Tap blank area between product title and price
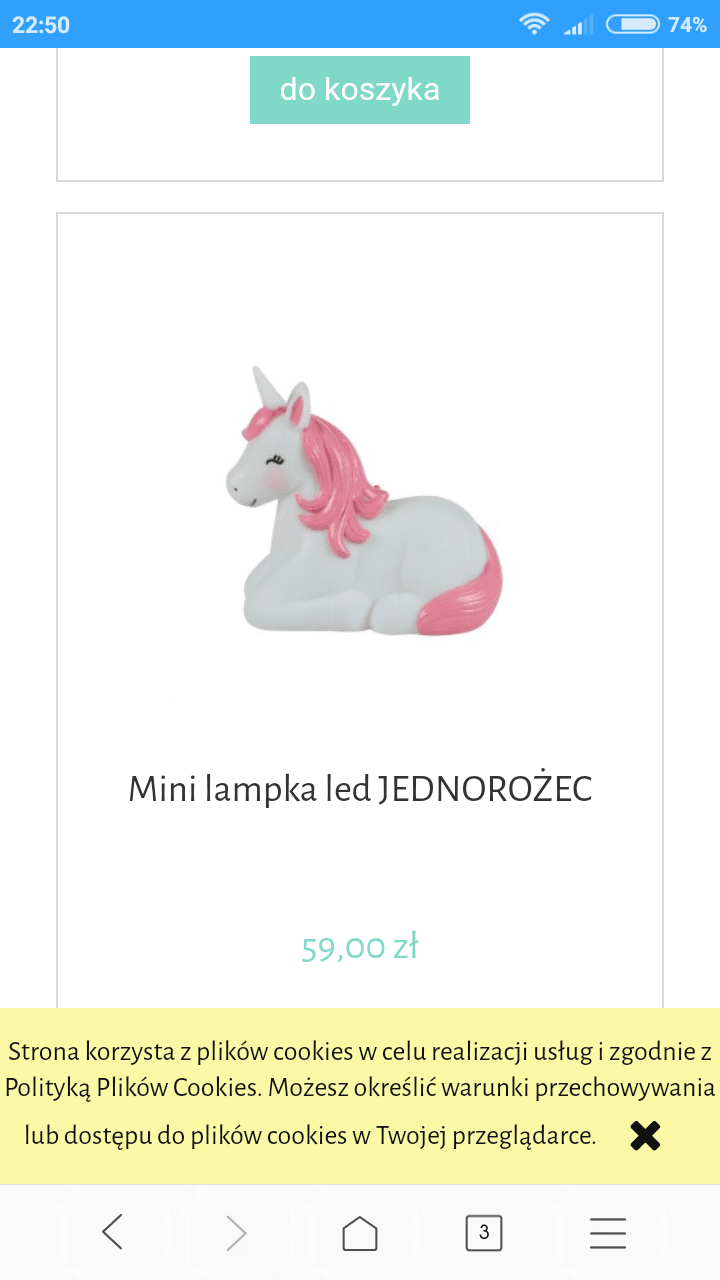 (x=360, y=868)
